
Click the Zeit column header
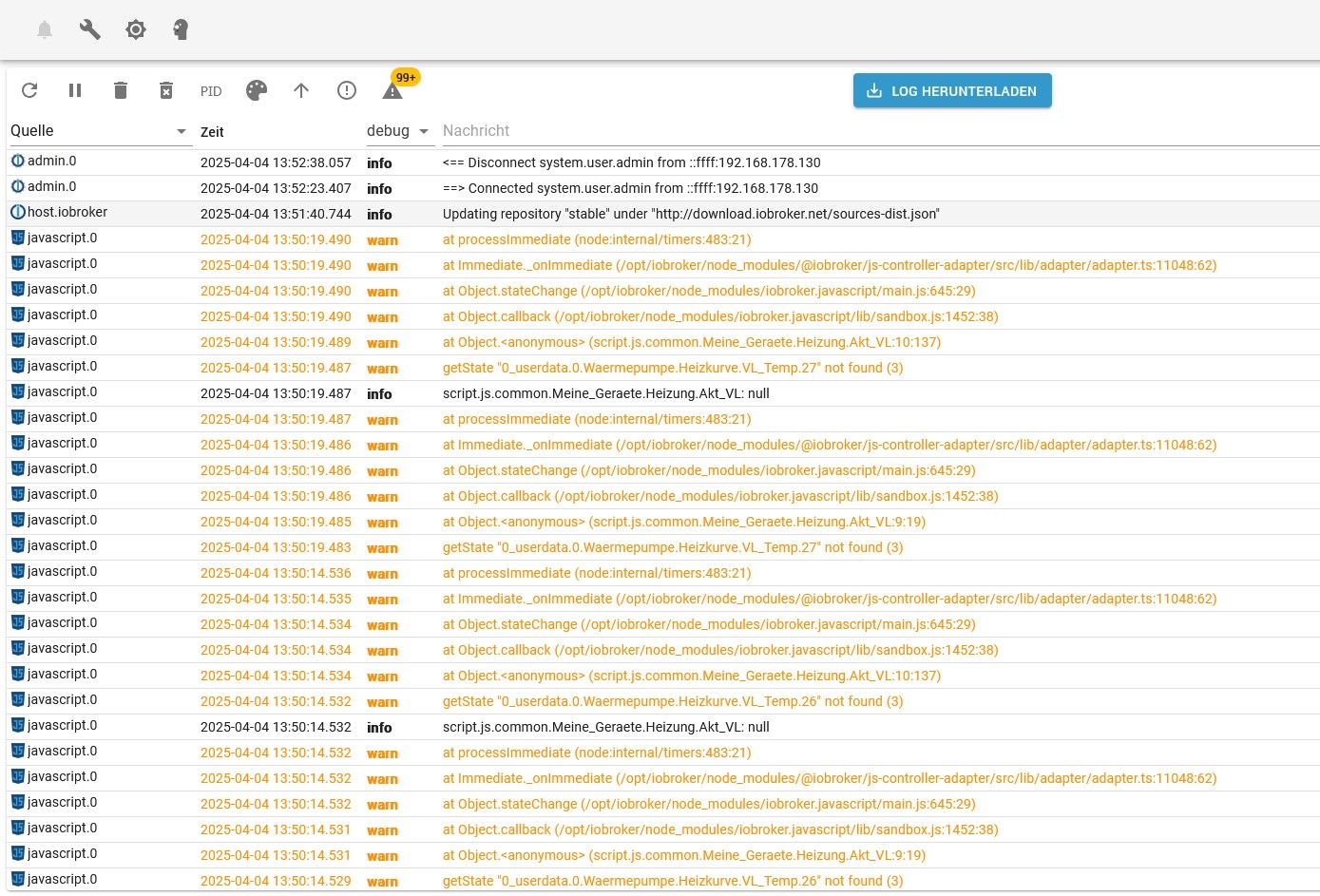pyautogui.click(x=213, y=132)
